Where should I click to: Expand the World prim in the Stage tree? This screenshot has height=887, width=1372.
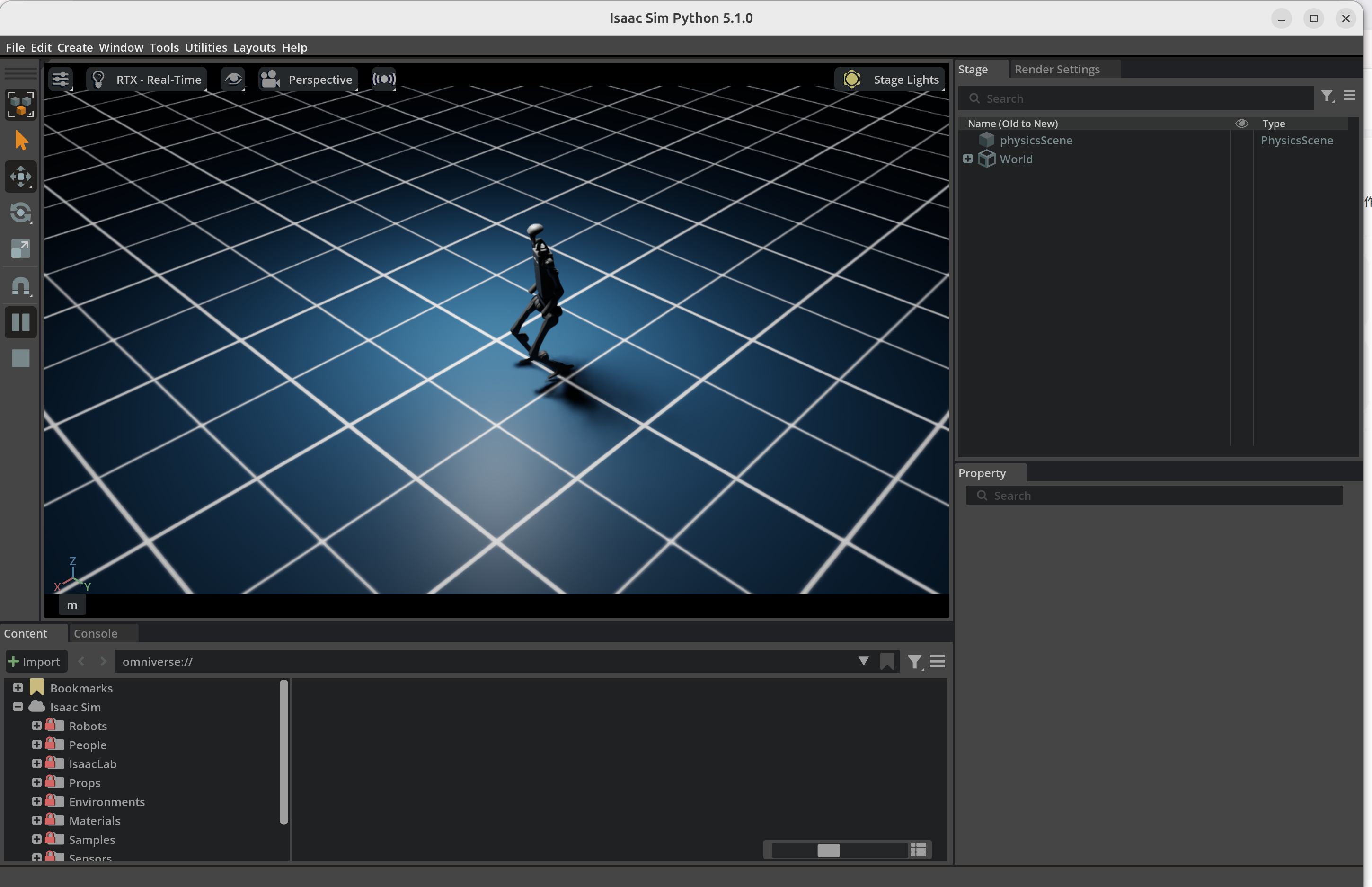(968, 159)
